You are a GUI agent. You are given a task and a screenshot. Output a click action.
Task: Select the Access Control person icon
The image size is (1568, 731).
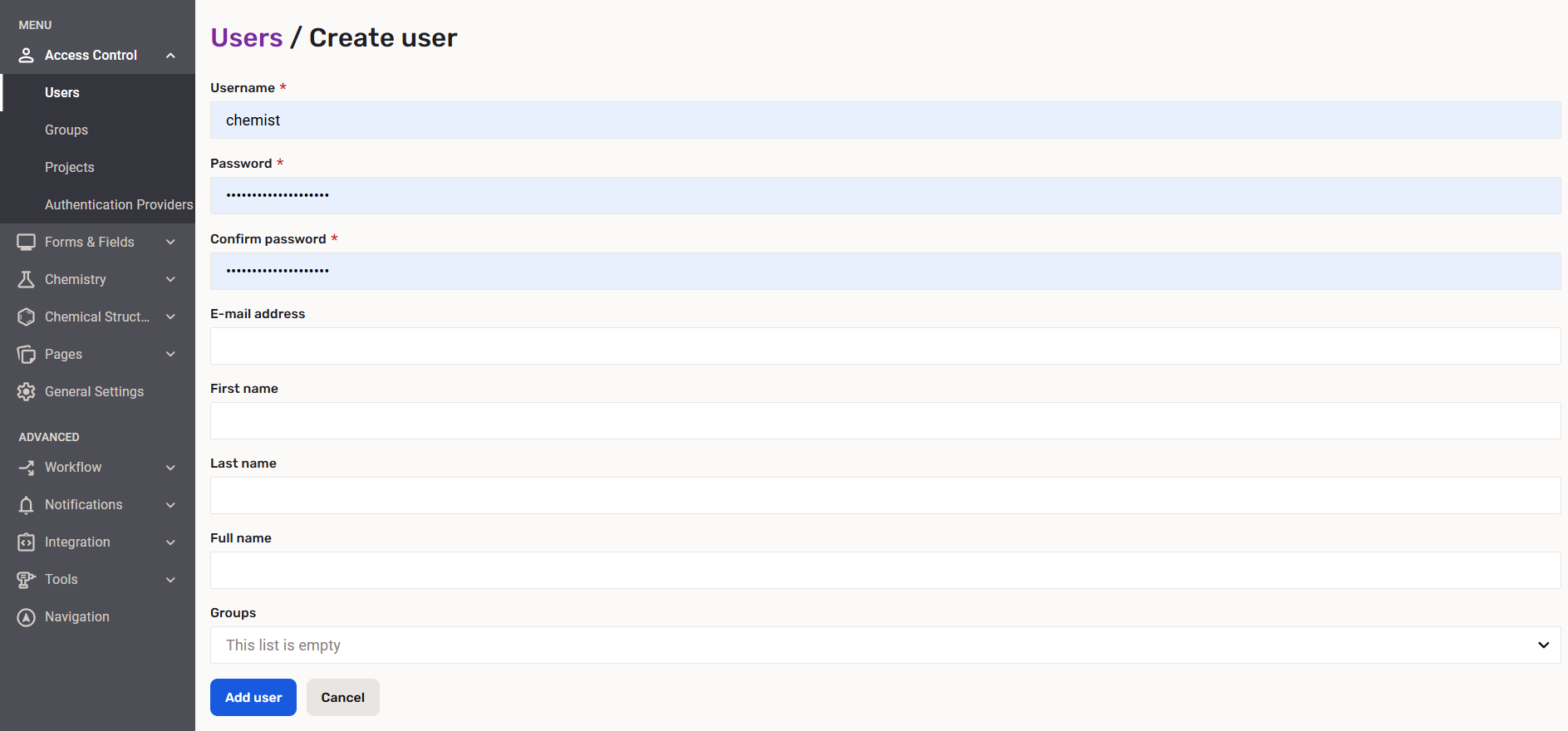[x=25, y=55]
